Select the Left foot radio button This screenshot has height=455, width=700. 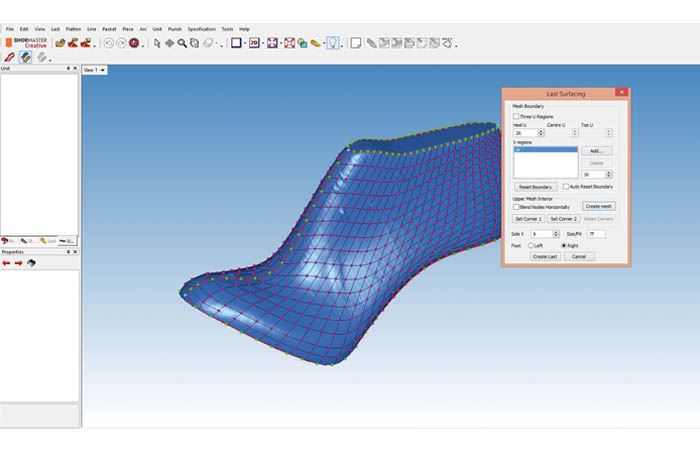click(532, 245)
